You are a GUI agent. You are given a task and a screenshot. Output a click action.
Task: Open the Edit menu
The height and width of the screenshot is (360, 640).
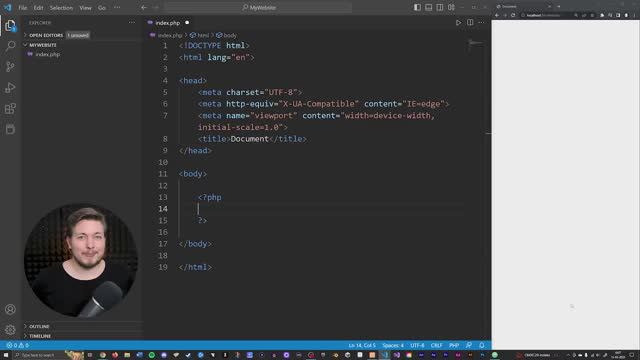point(38,7)
